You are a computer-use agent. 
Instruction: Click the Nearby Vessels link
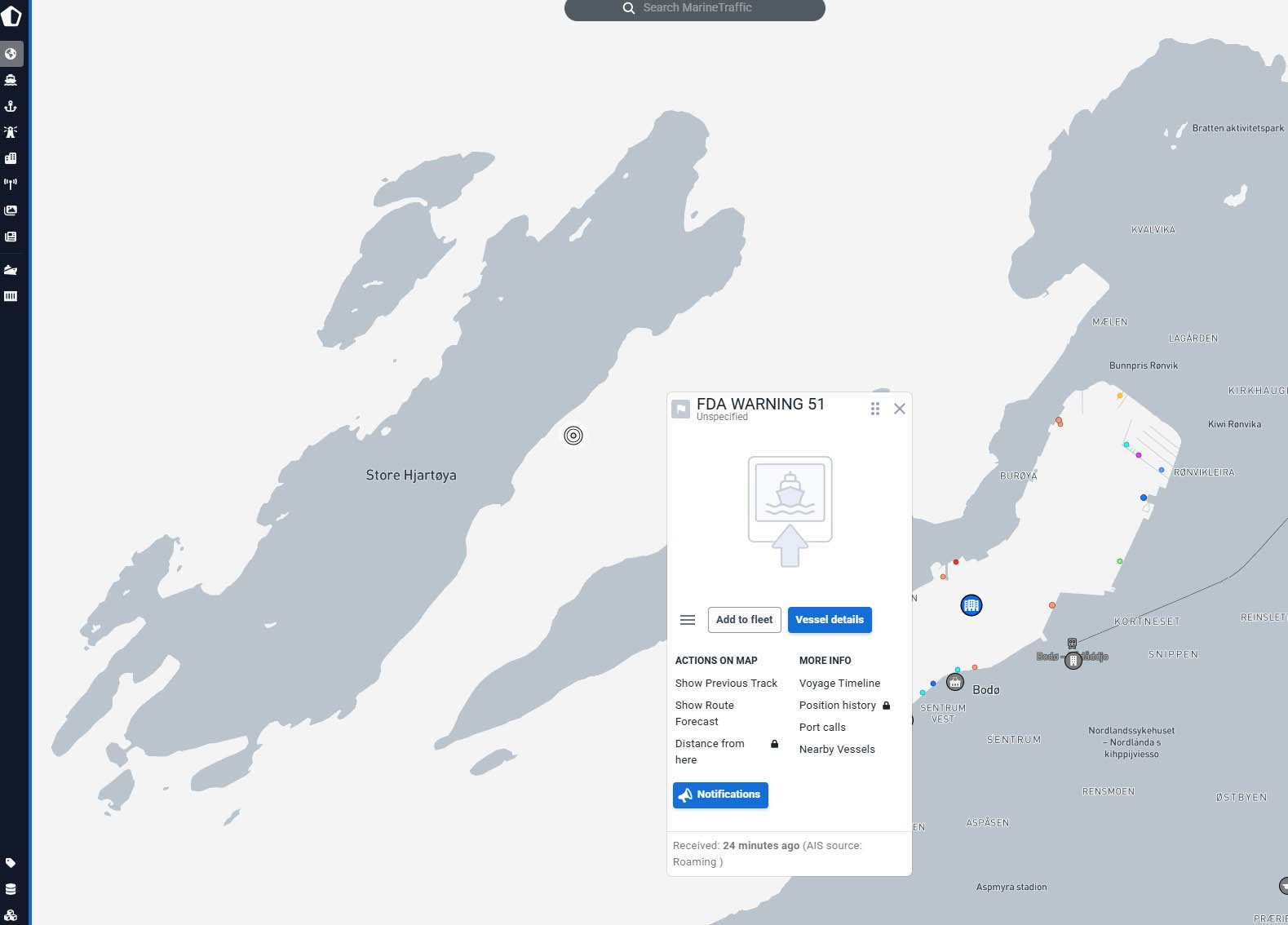(837, 750)
